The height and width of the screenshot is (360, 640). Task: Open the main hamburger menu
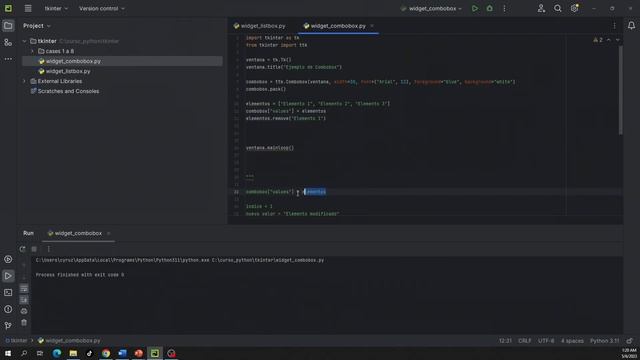point(28,8)
